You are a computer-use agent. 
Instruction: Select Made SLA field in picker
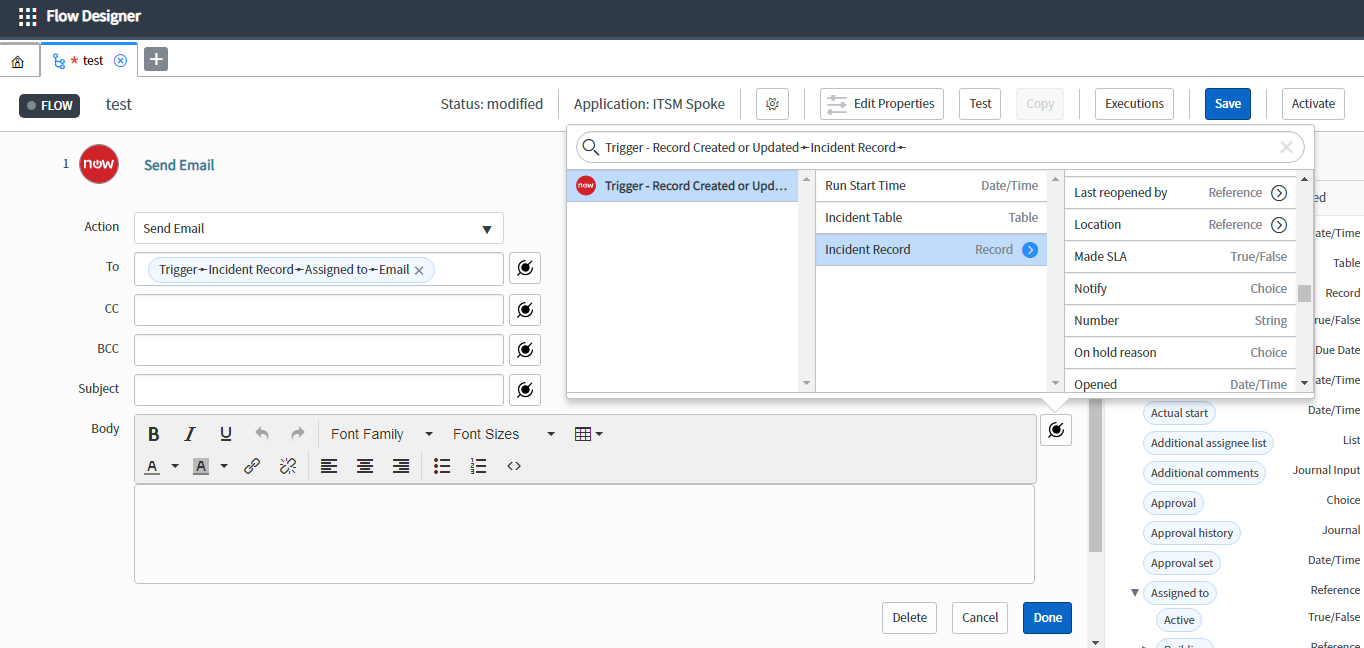pos(1180,257)
